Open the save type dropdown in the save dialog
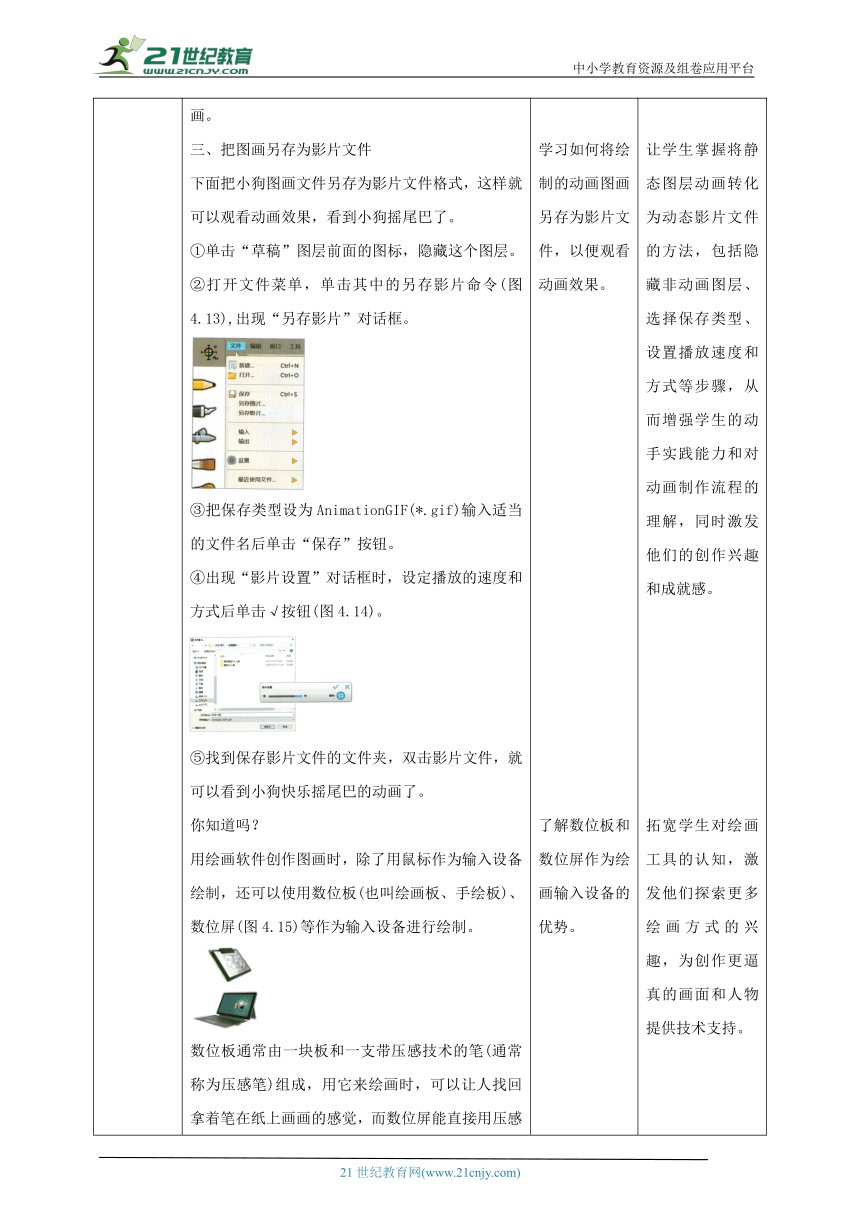The height and width of the screenshot is (1216, 860). [x=254, y=718]
